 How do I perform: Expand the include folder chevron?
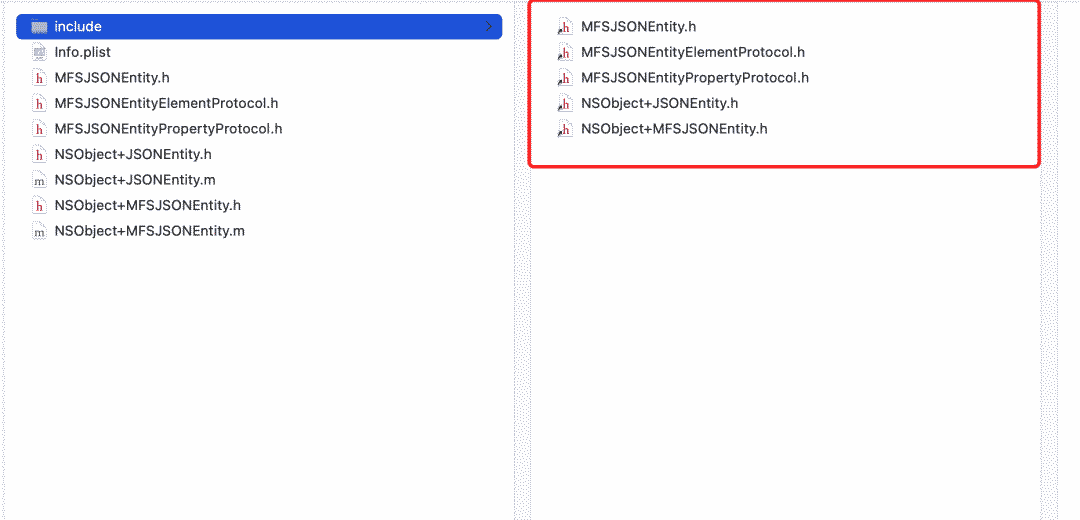tap(488, 27)
